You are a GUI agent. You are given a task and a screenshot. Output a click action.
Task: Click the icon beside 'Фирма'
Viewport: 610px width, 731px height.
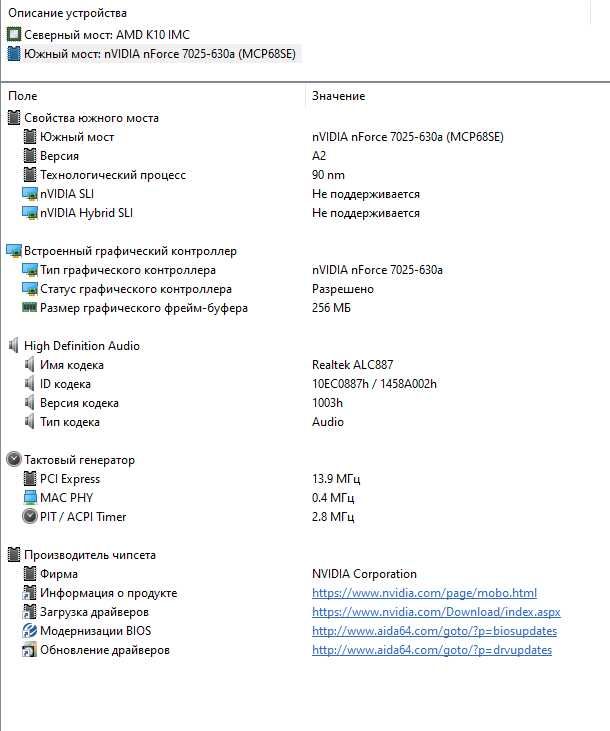[29, 574]
